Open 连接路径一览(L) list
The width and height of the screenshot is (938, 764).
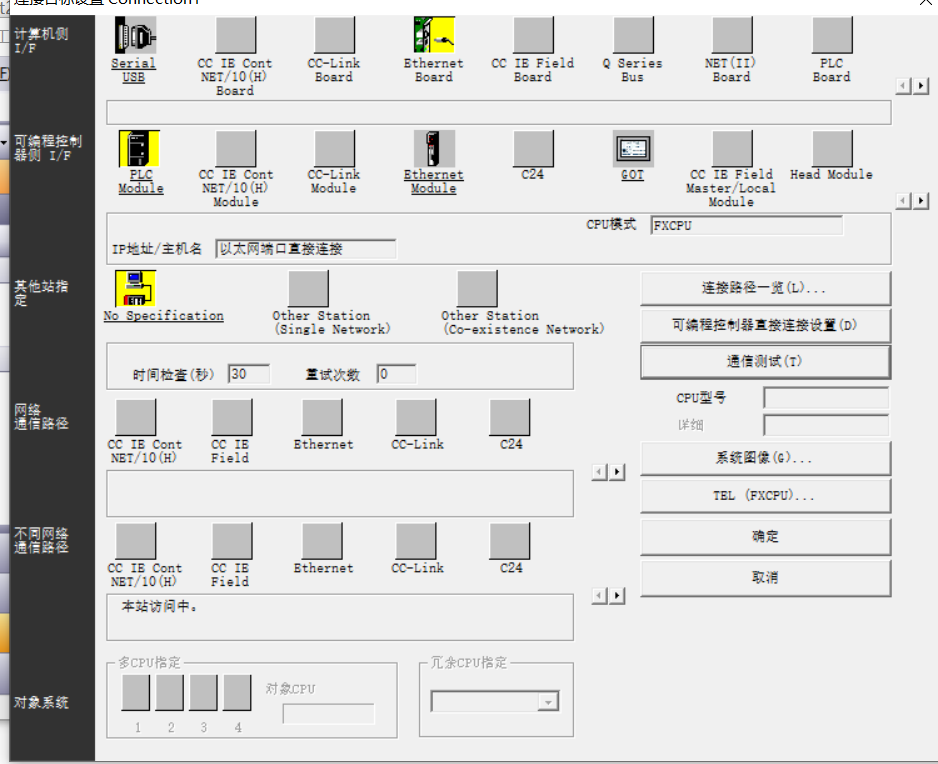click(x=765, y=288)
